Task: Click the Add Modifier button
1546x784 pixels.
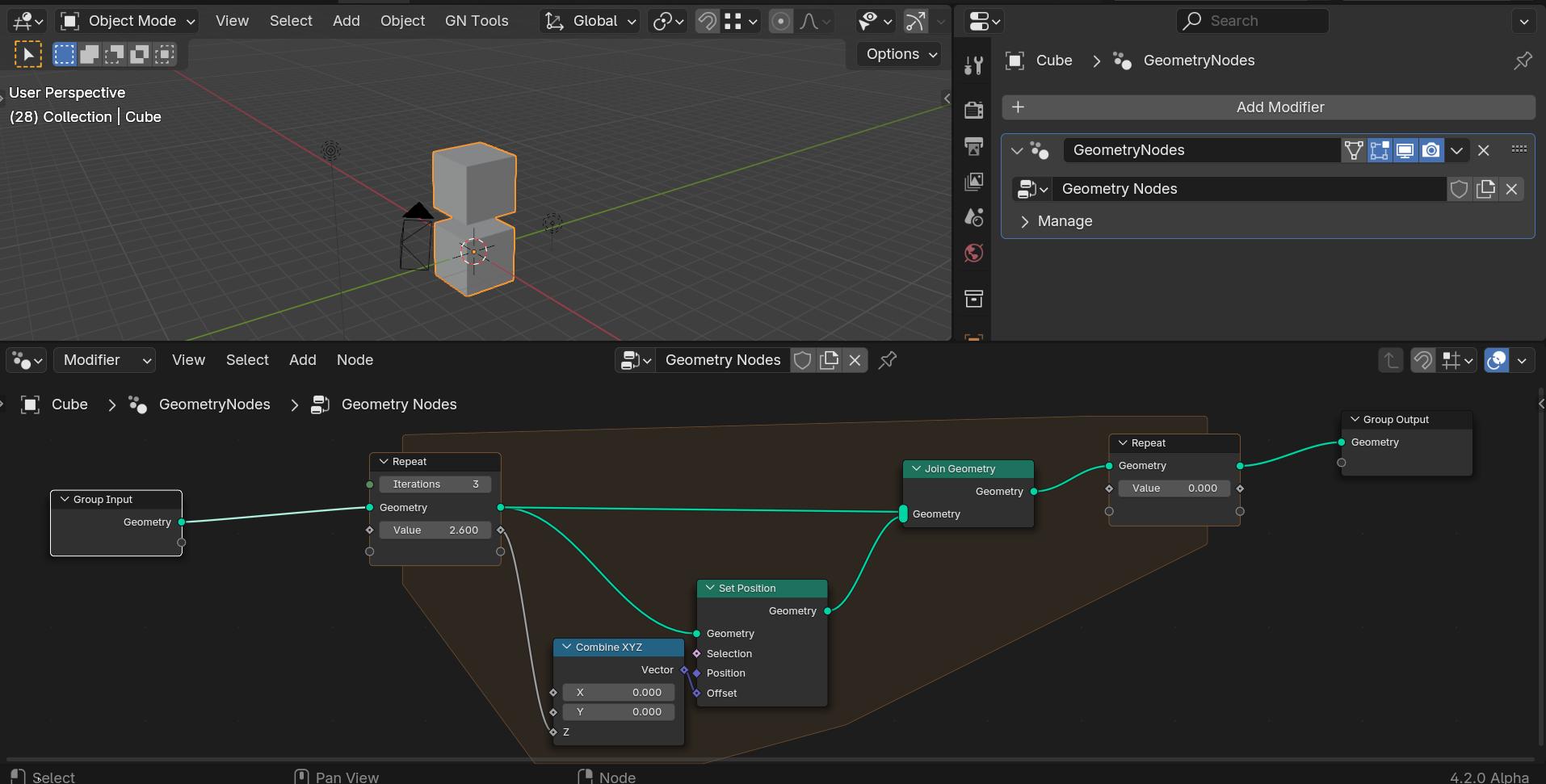Action: 1268,107
